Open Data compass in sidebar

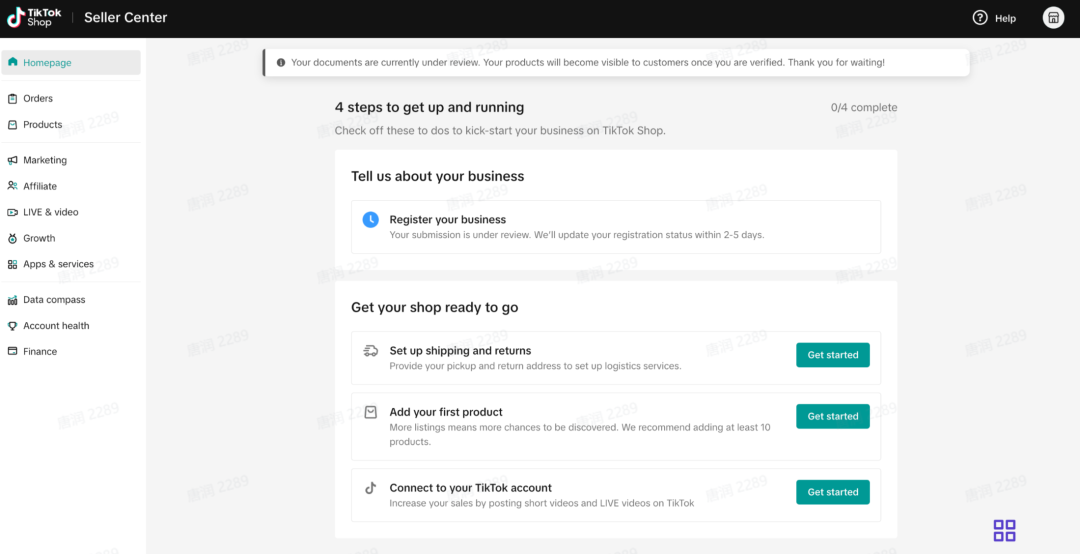click(54, 300)
